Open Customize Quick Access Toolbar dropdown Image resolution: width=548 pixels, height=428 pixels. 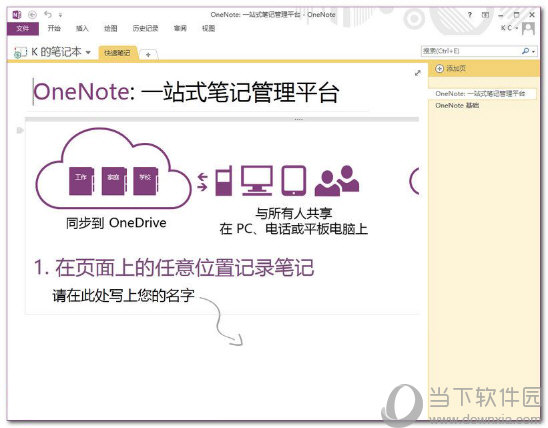tap(60, 15)
